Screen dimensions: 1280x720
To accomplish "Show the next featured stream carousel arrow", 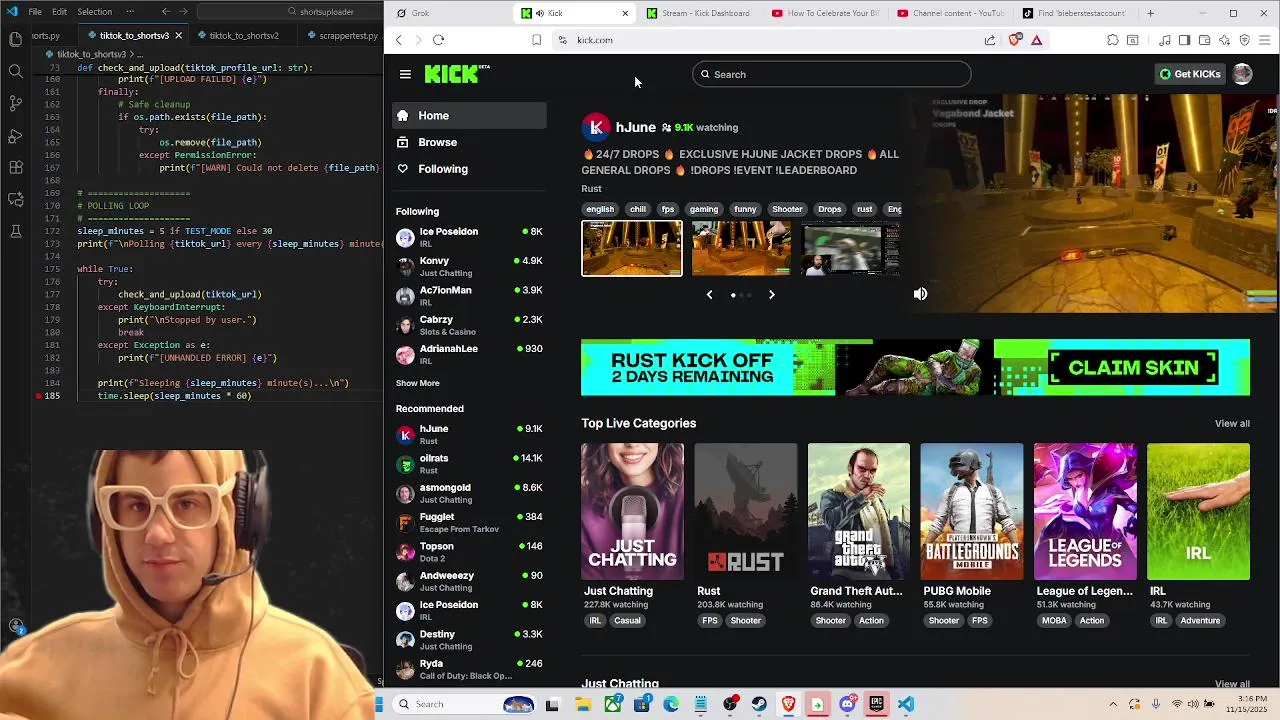I will [x=771, y=295].
